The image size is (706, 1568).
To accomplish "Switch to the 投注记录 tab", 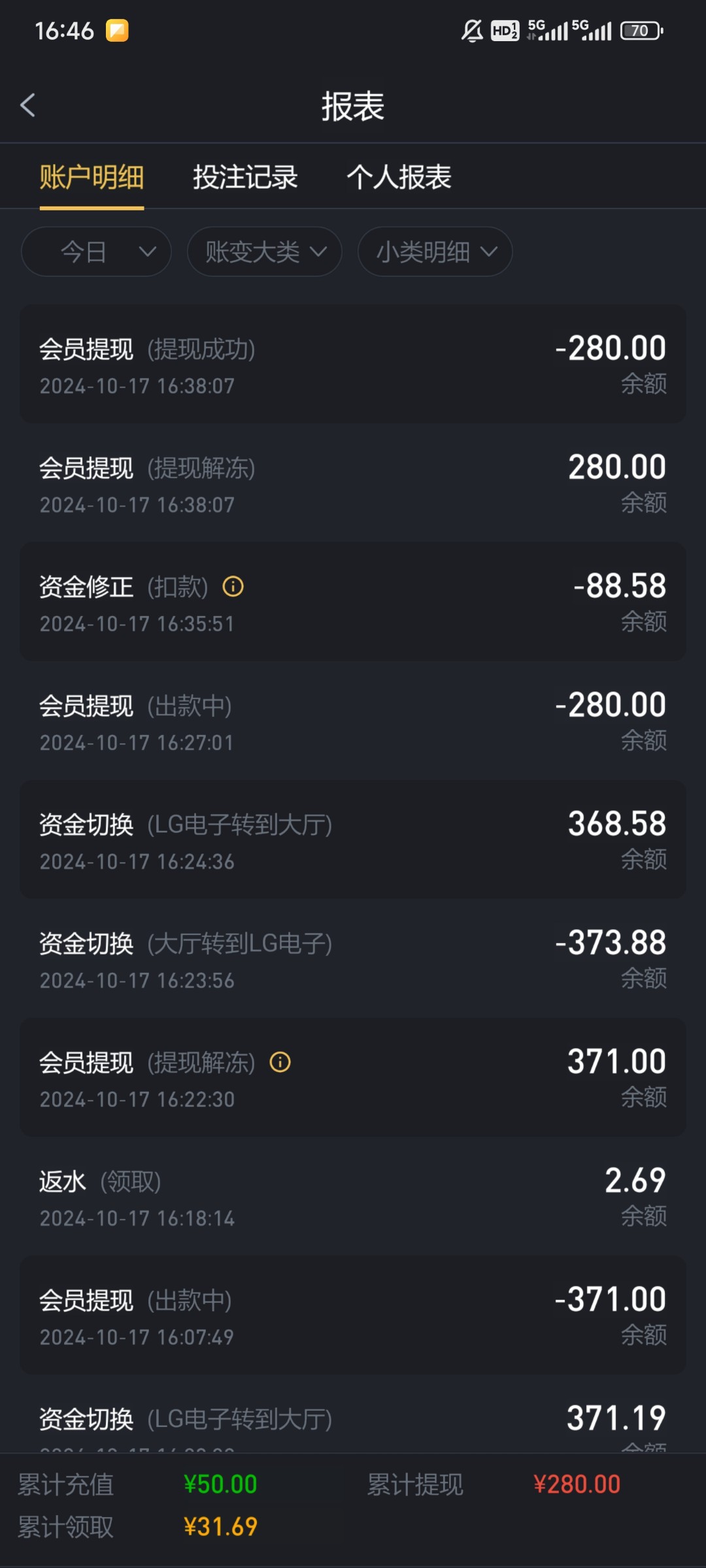I will coord(245,177).
